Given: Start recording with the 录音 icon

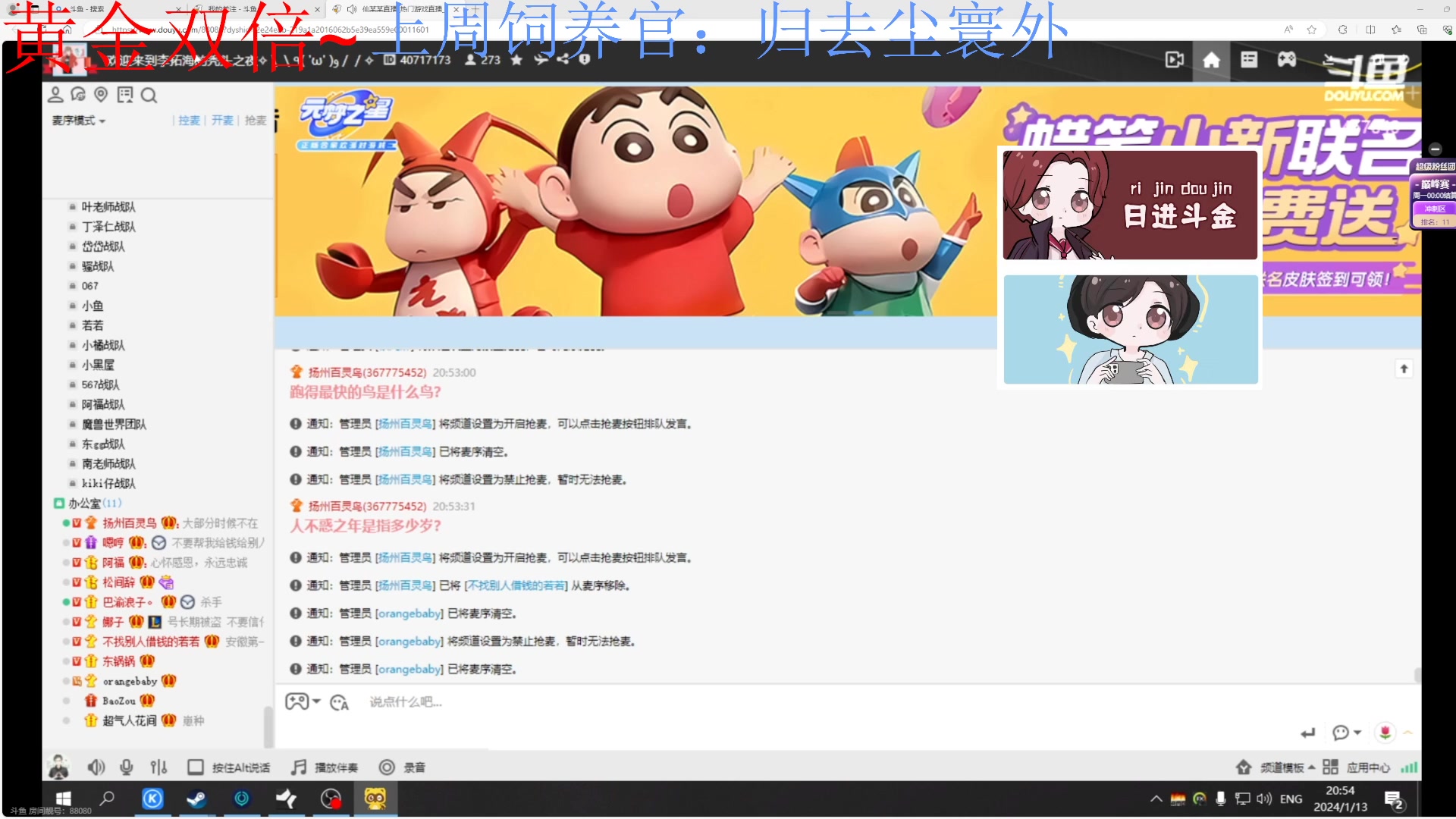Looking at the screenshot, I should (x=387, y=767).
